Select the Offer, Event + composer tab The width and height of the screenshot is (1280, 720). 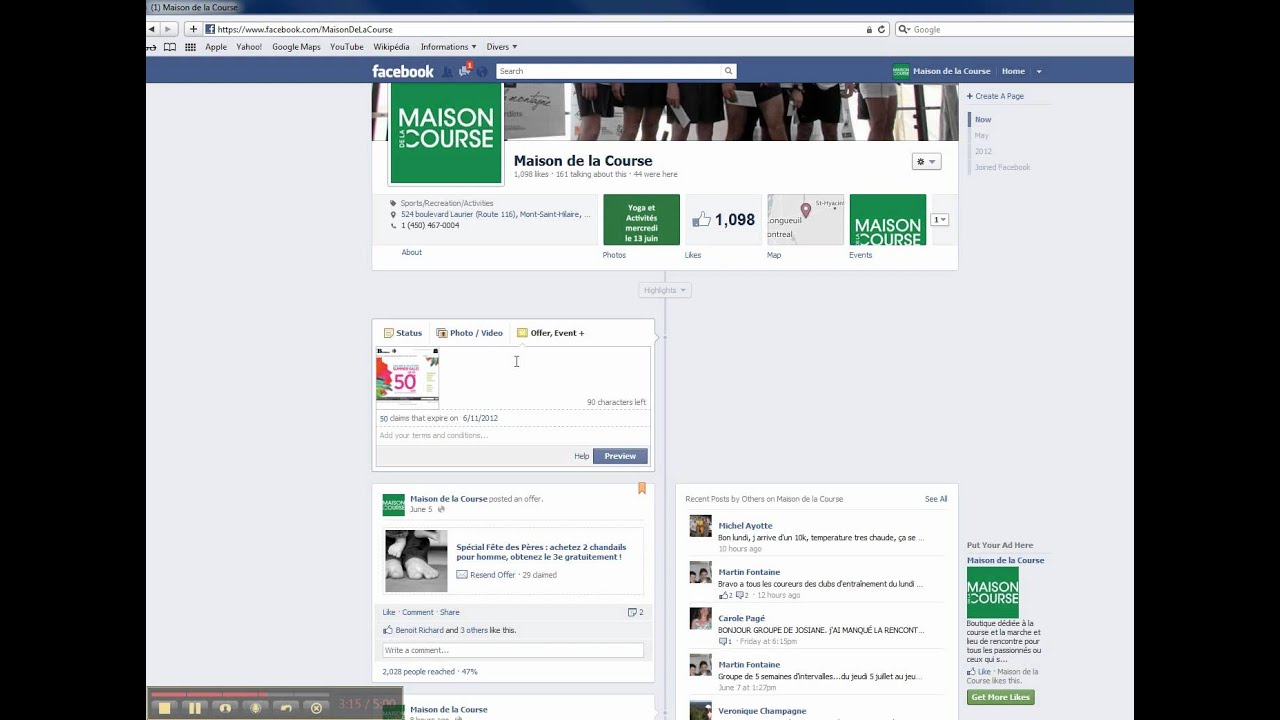click(x=551, y=333)
